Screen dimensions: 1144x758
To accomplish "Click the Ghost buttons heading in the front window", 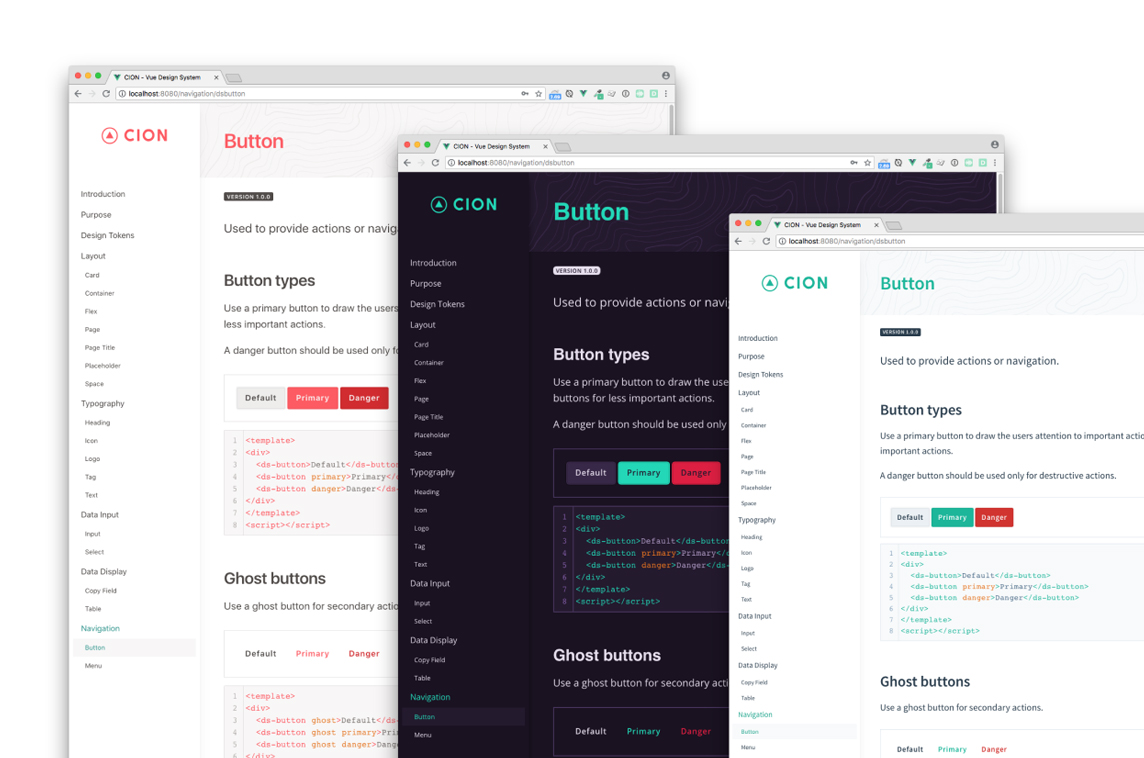I will 924,681.
